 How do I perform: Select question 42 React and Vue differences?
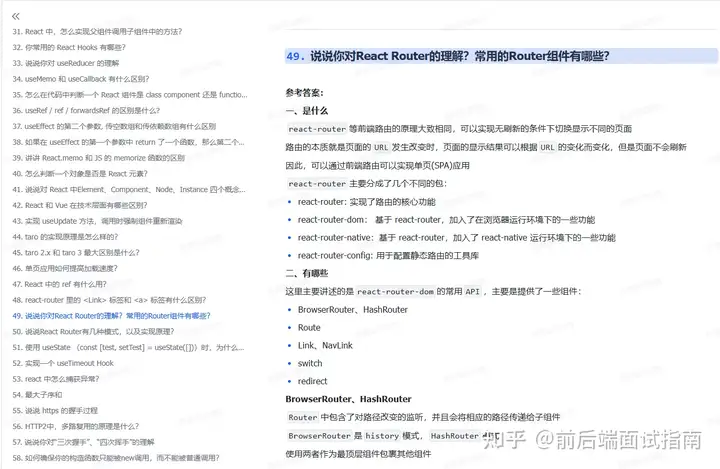99,204
